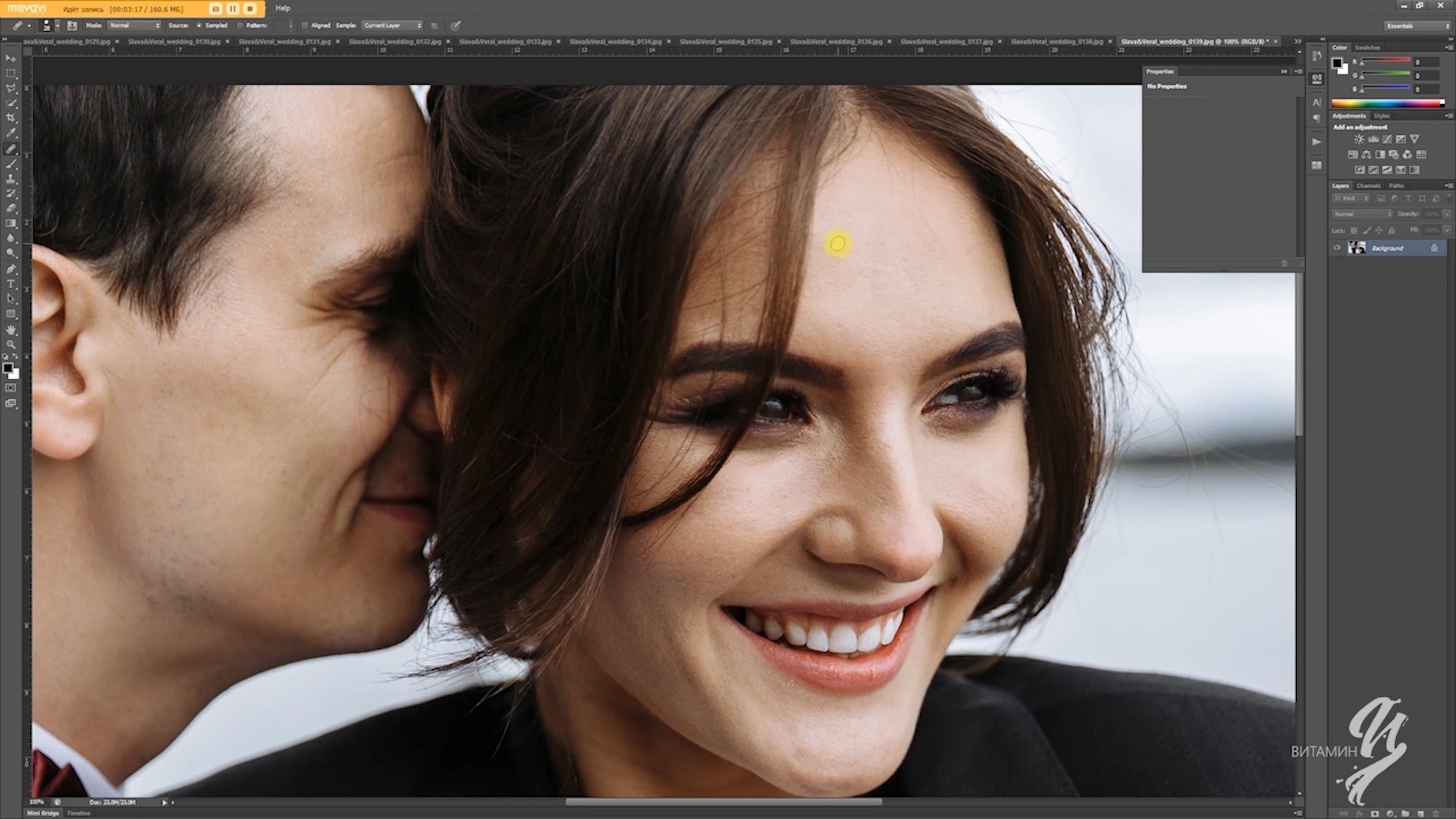Select the Clone Stamp tool
1456x819 pixels.
coord(11,179)
